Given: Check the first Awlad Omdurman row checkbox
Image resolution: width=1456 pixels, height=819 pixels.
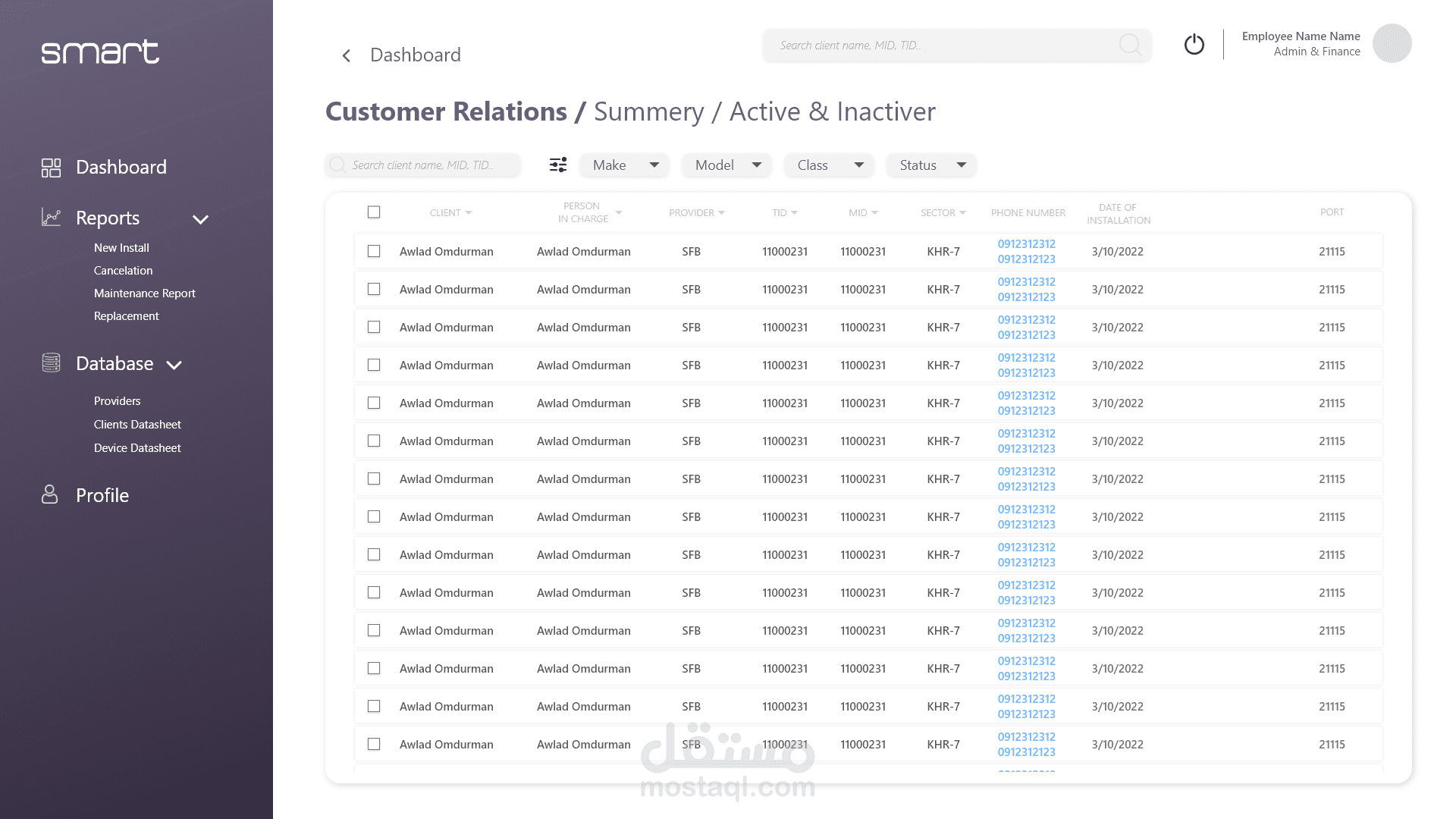Looking at the screenshot, I should click(374, 251).
